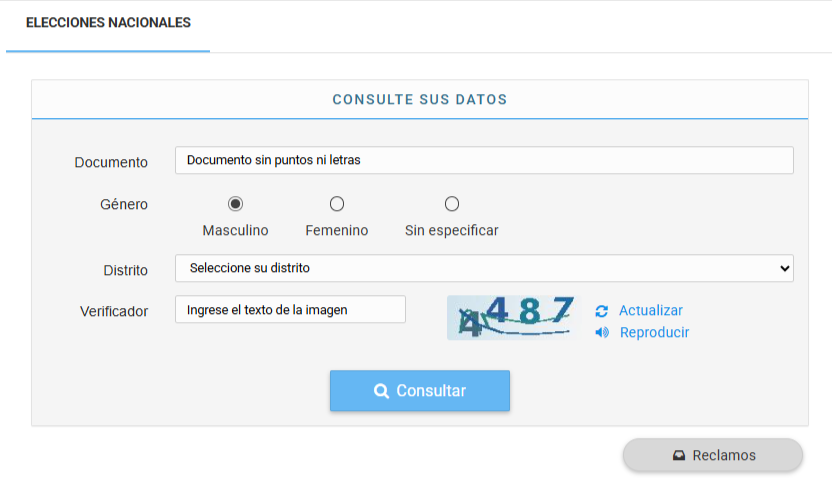Select the Masculino radio button
This screenshot has height=501, width=832.
click(235, 204)
